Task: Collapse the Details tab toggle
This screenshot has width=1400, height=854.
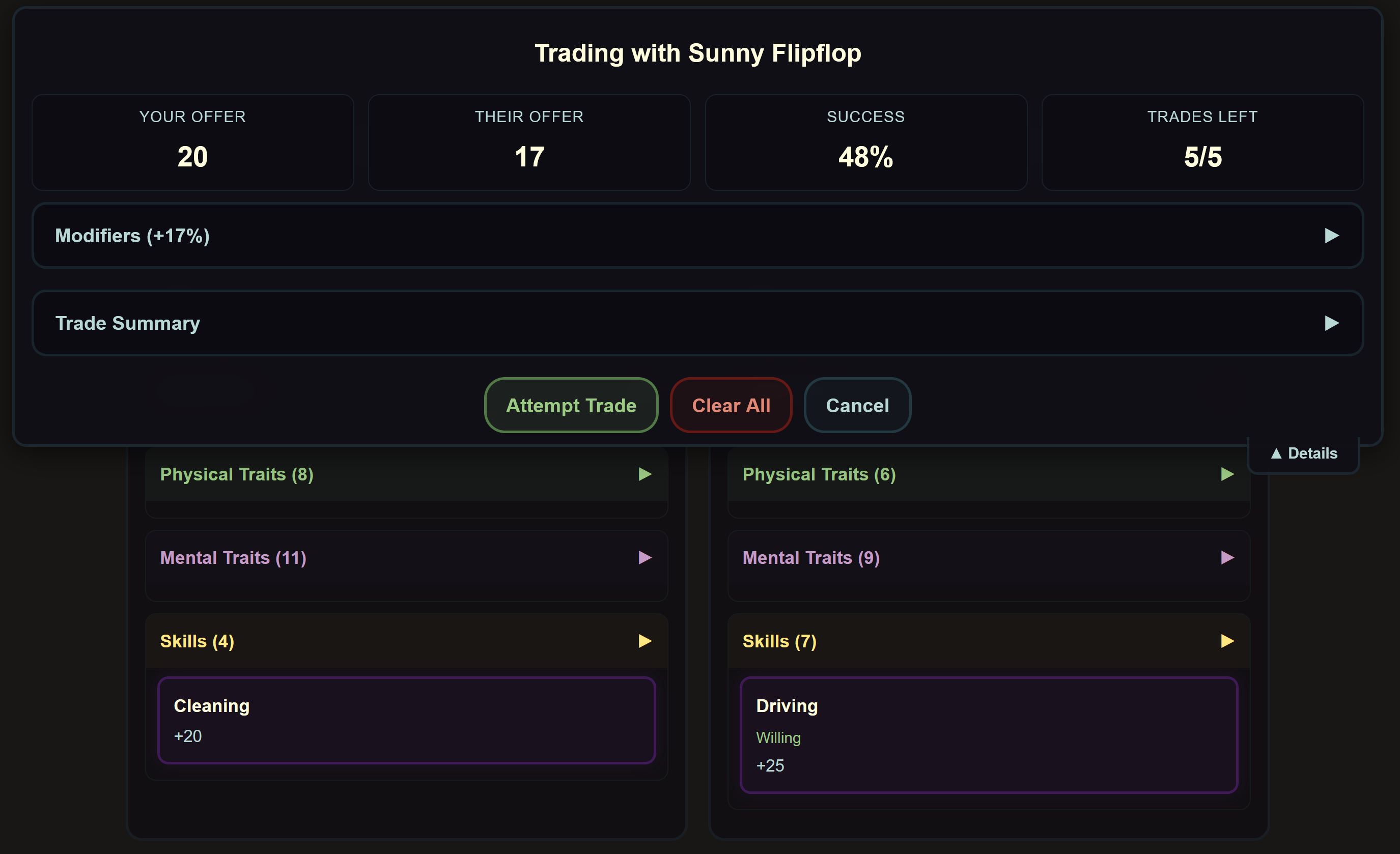Action: tap(1303, 453)
